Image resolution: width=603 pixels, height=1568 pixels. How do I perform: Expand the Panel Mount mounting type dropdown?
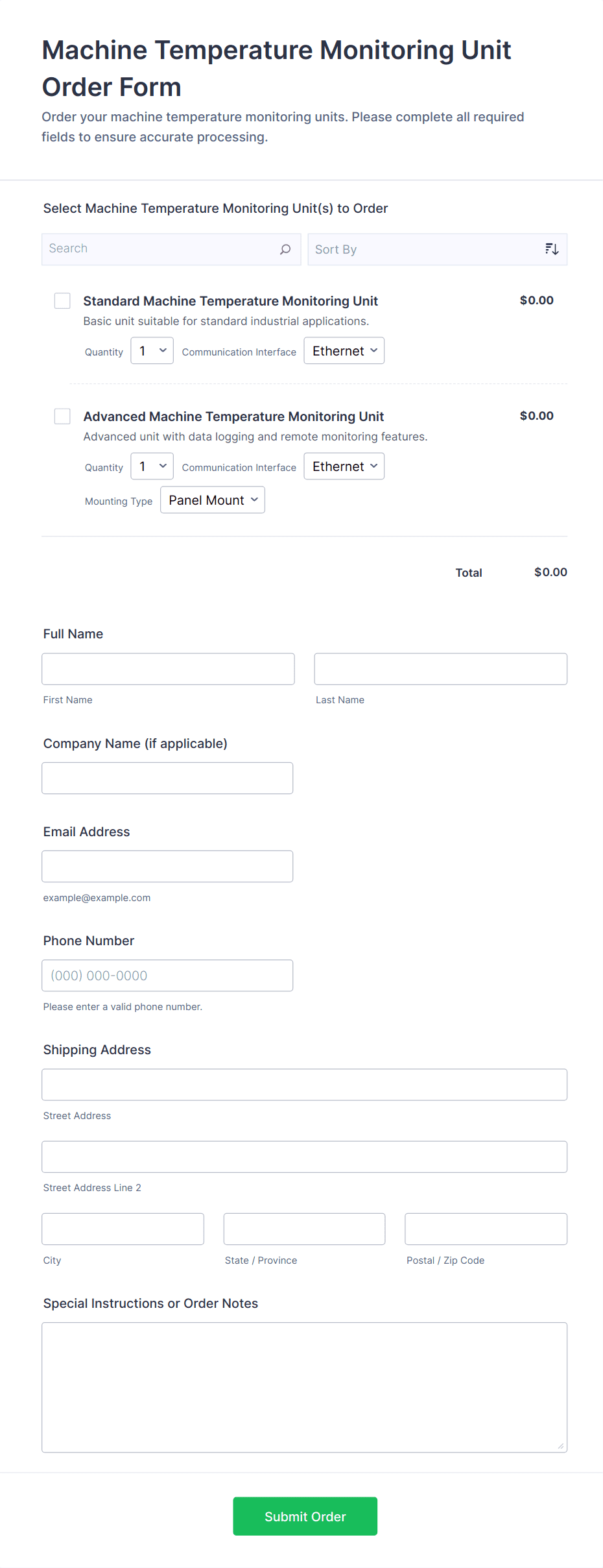pos(213,500)
